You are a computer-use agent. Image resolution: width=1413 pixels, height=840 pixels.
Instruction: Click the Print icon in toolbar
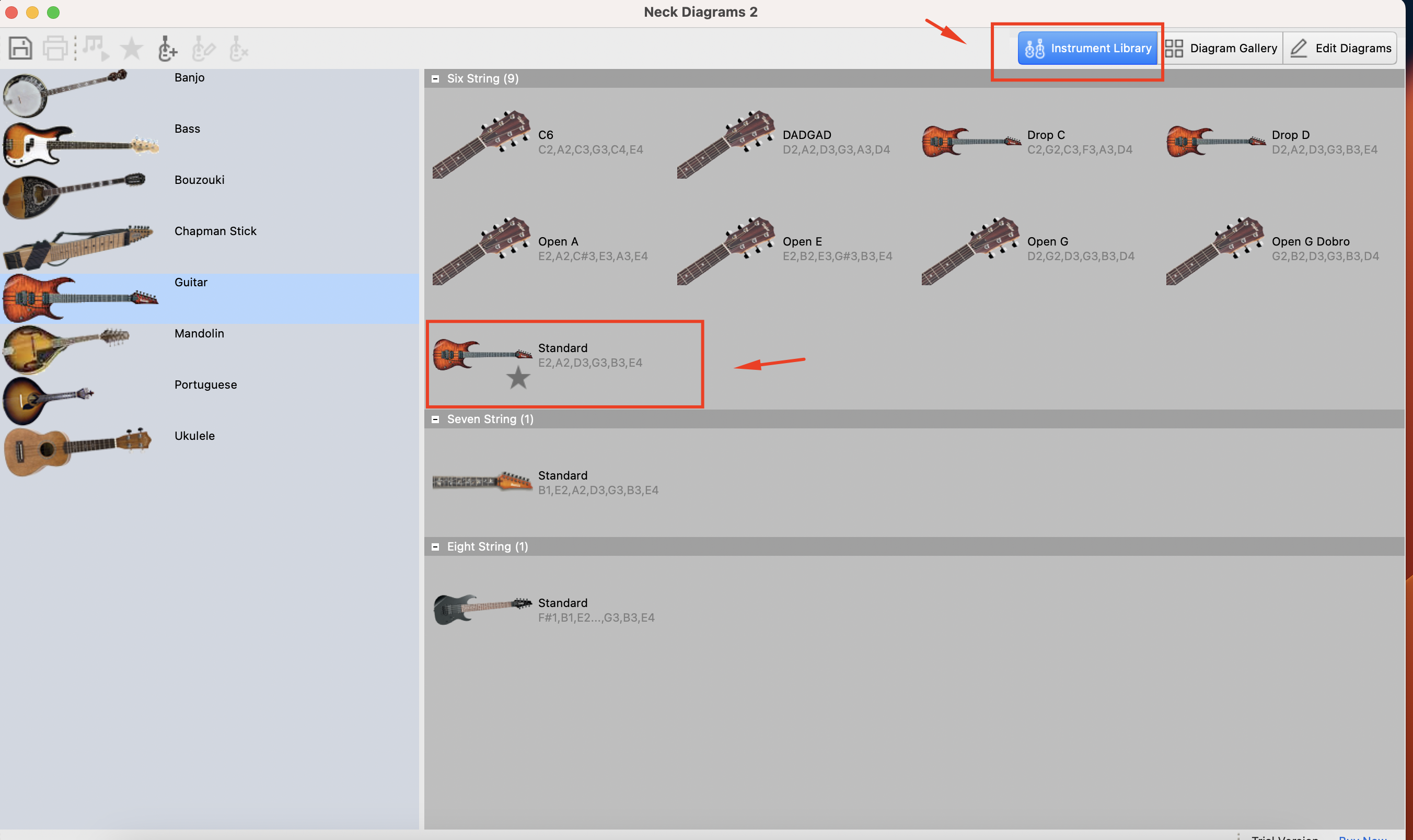55,48
